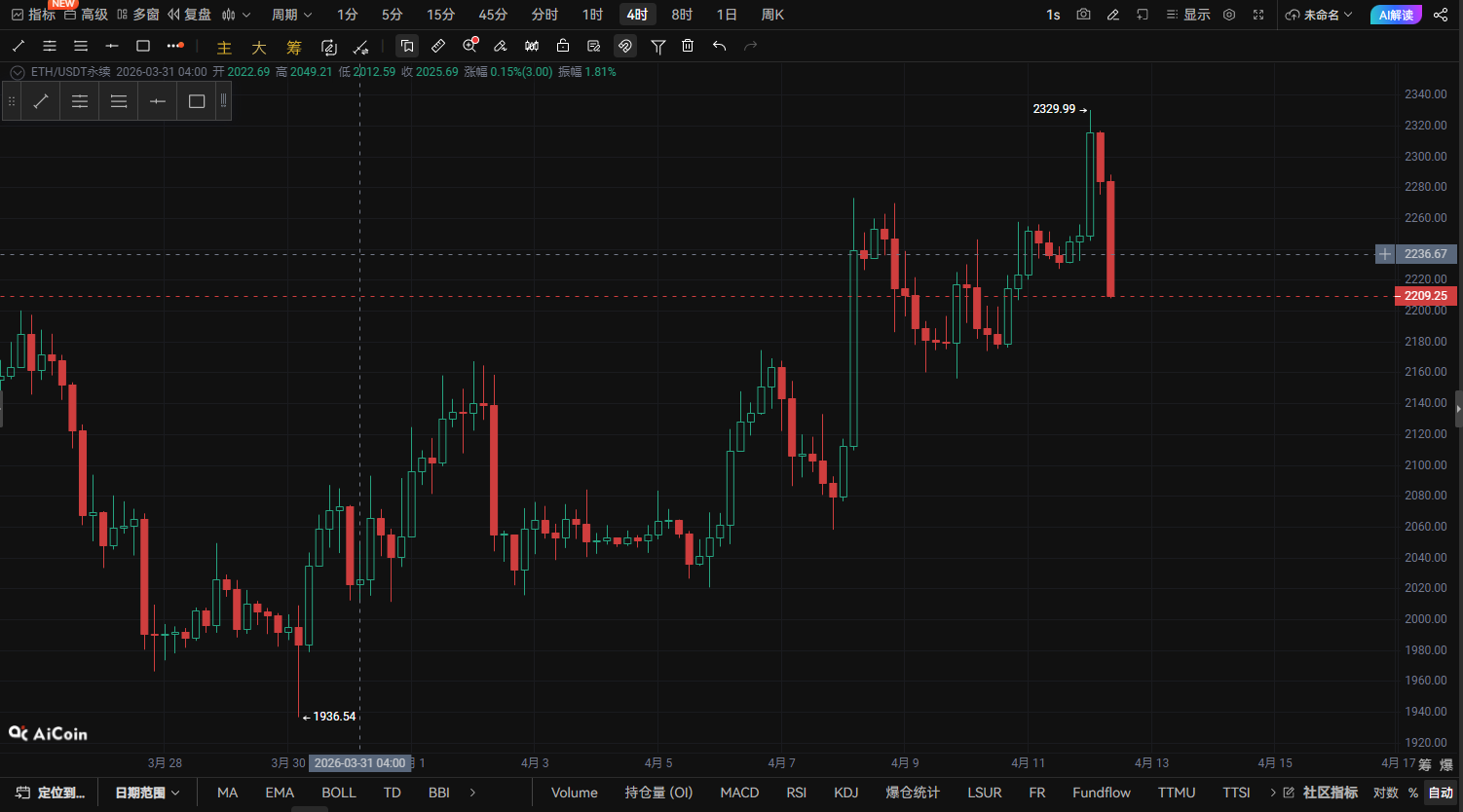Click the zoom-in magnifier icon

[x=470, y=46]
